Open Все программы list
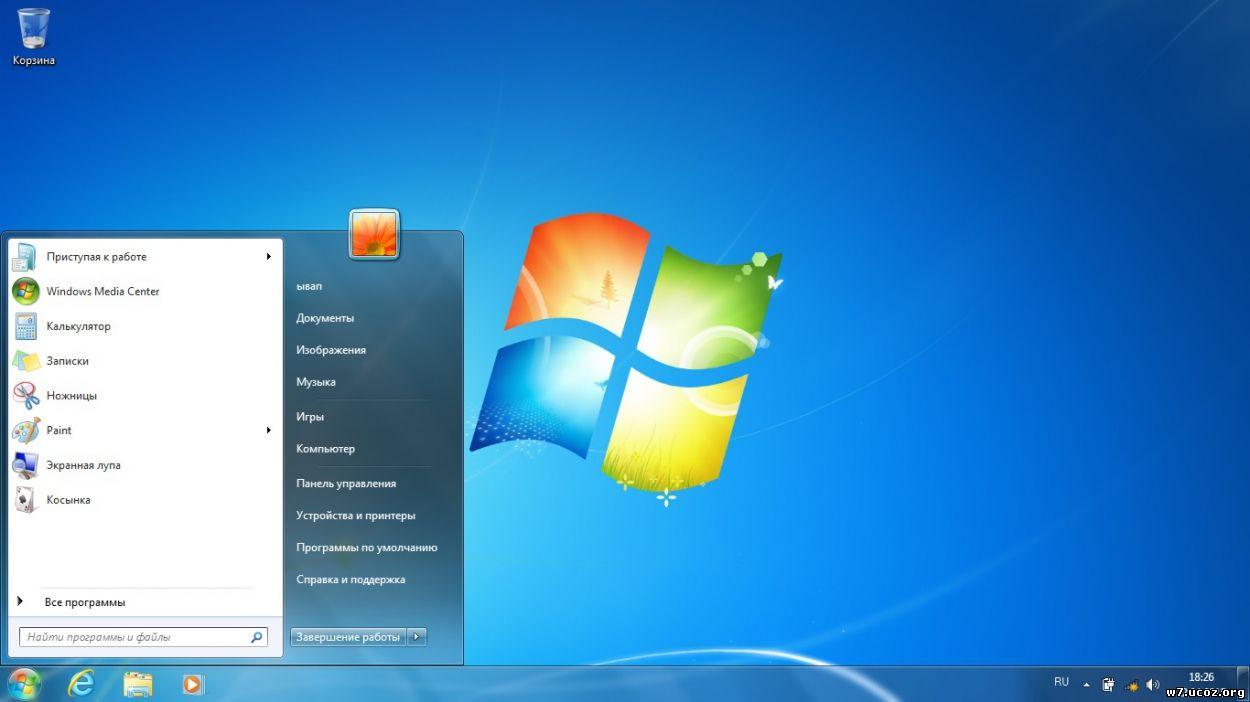Screen dimensions: 1250x702 [x=85, y=601]
